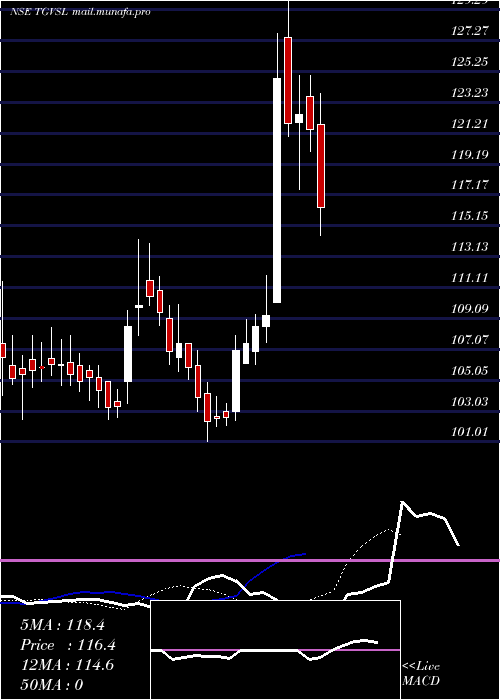
Task: Click the 5MA : 118.4 value
Action: click(x=62, y=625)
